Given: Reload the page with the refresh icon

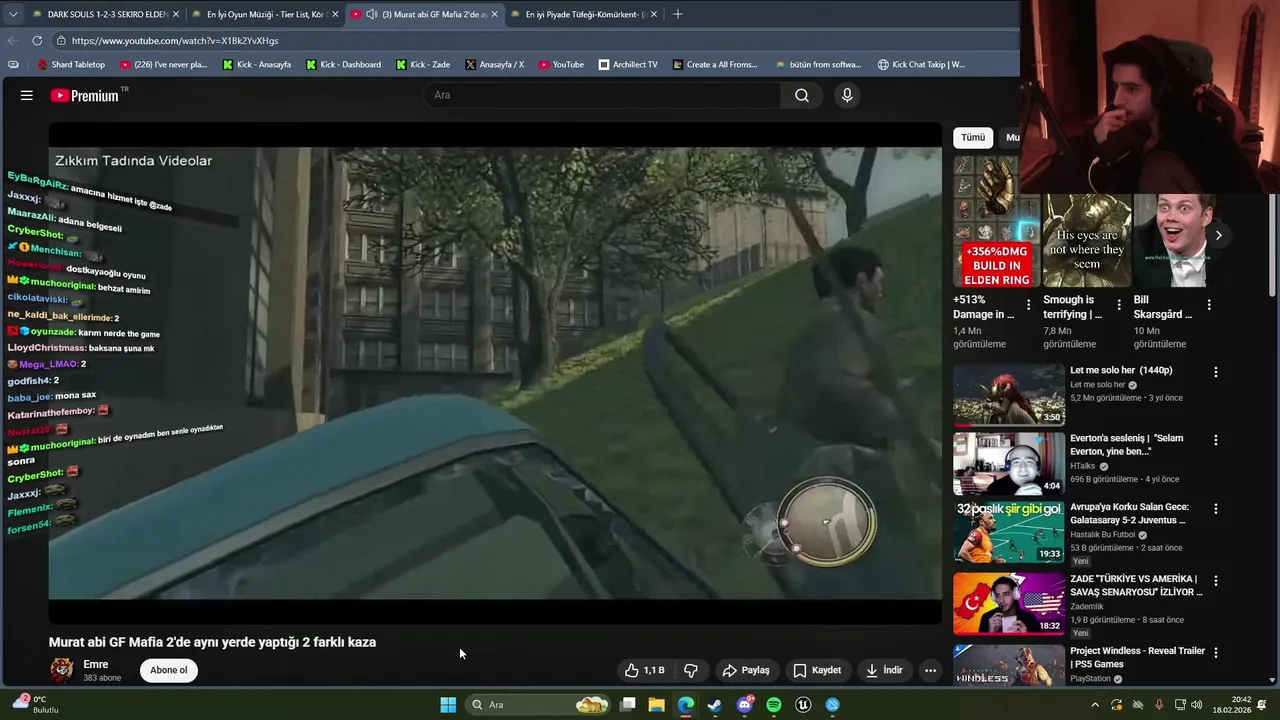Looking at the screenshot, I should click(37, 40).
